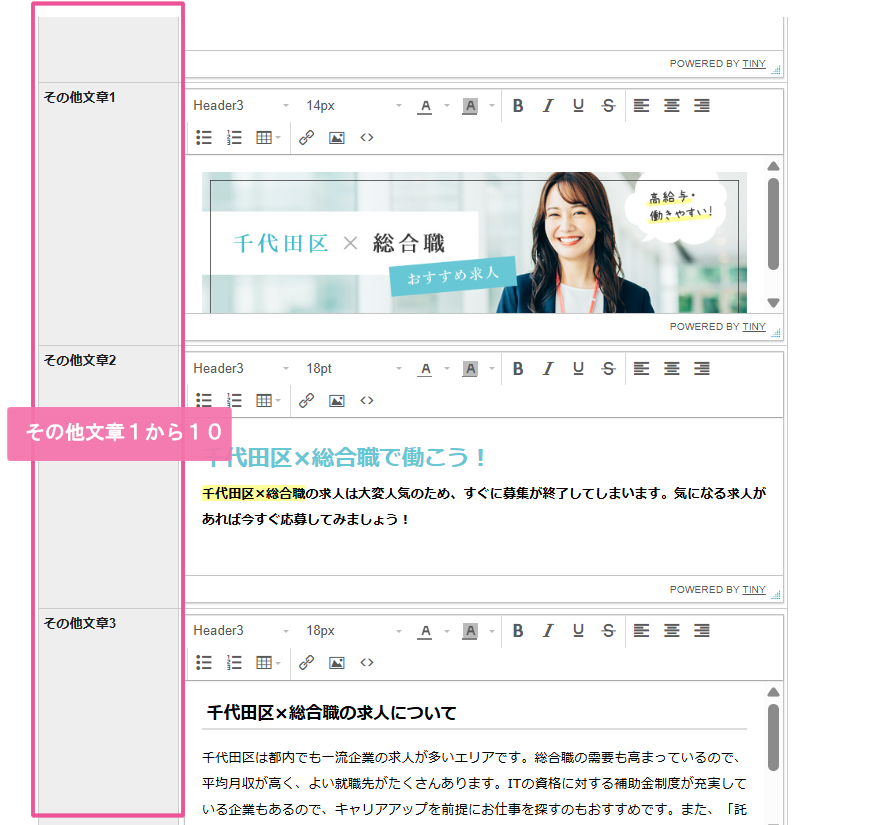Apply text color in その他文章1 editor

[x=425, y=106]
